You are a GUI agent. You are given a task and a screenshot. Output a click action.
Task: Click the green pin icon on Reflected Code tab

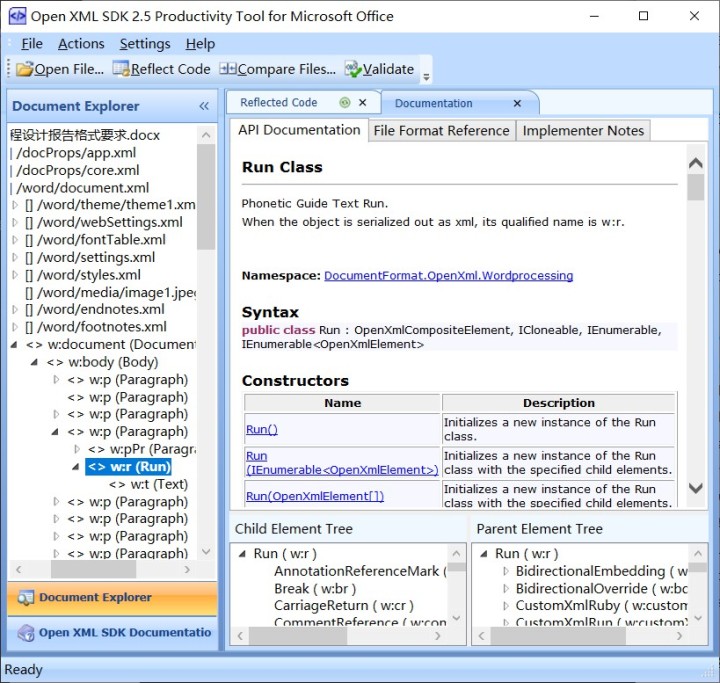click(345, 102)
